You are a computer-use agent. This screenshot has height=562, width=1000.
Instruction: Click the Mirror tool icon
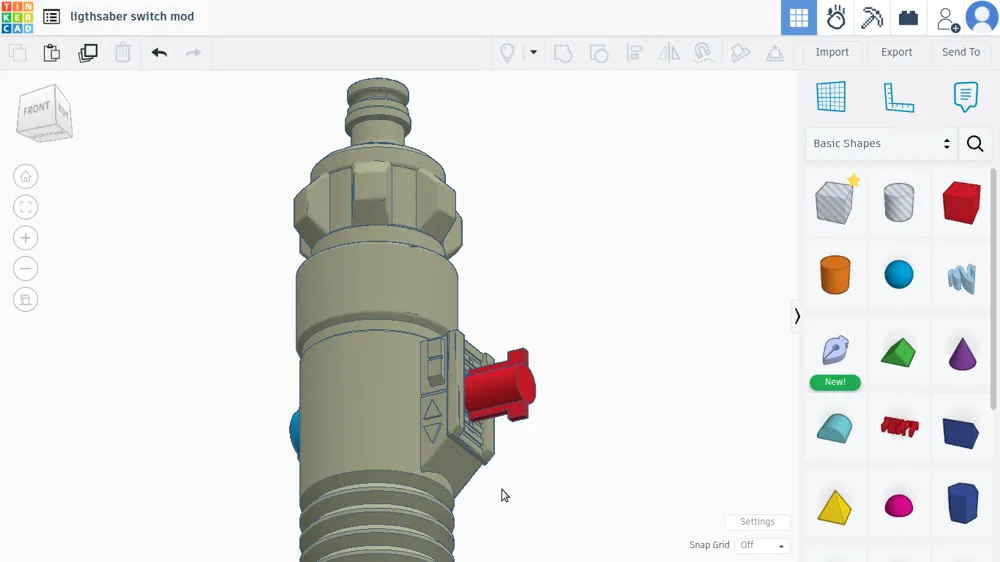[x=669, y=53]
